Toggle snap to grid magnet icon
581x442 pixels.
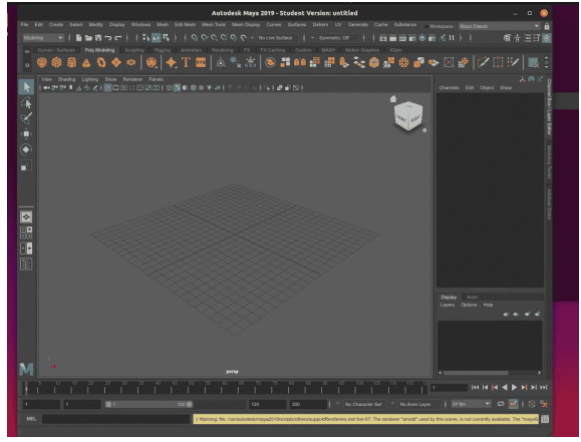pyautogui.click(x=194, y=38)
